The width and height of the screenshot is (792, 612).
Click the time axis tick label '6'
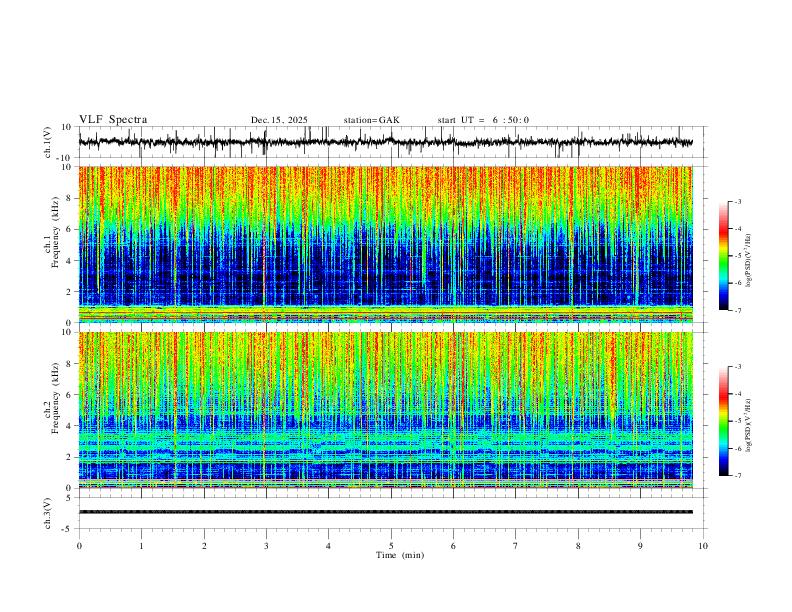point(453,546)
